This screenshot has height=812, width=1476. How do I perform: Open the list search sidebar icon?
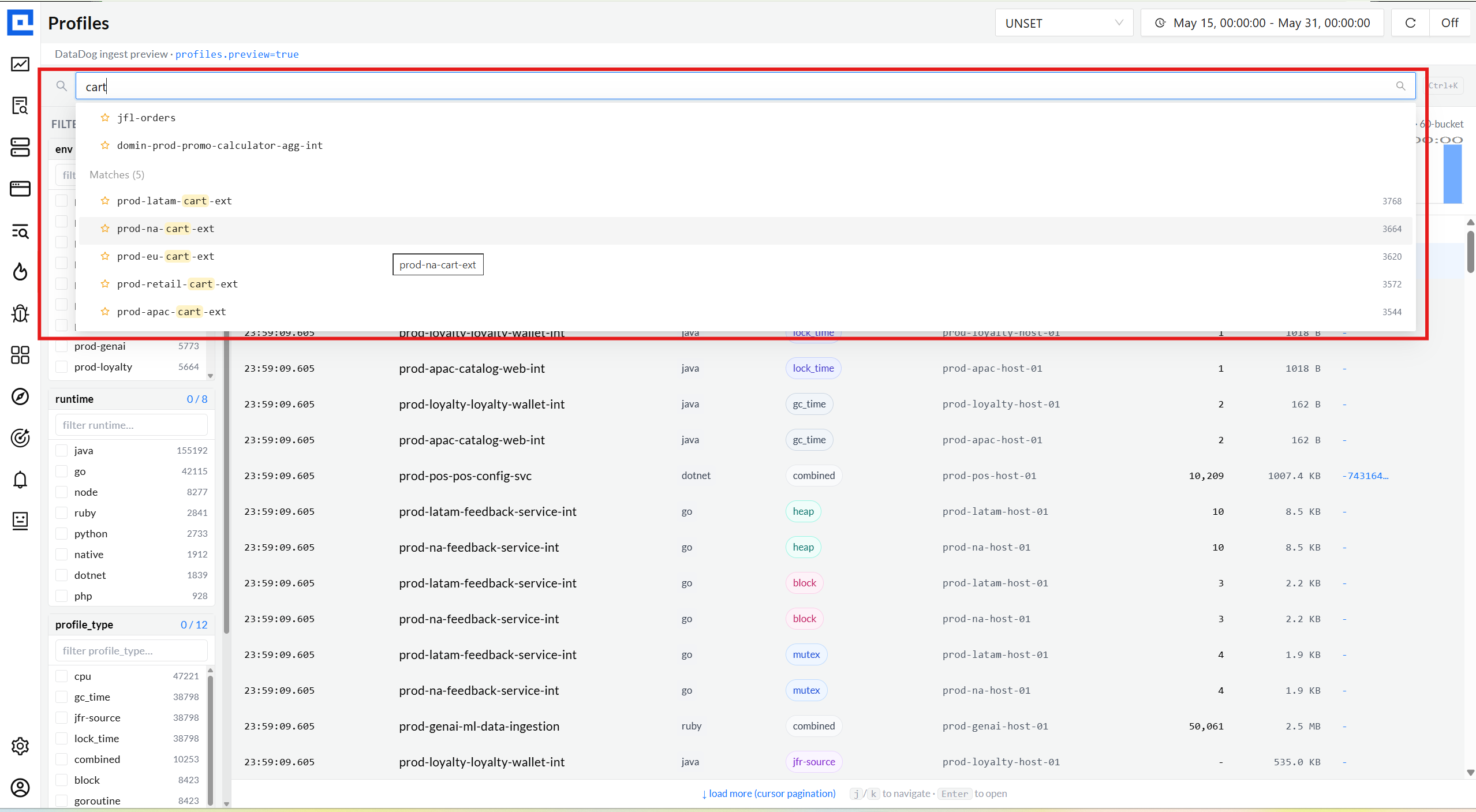(x=20, y=231)
